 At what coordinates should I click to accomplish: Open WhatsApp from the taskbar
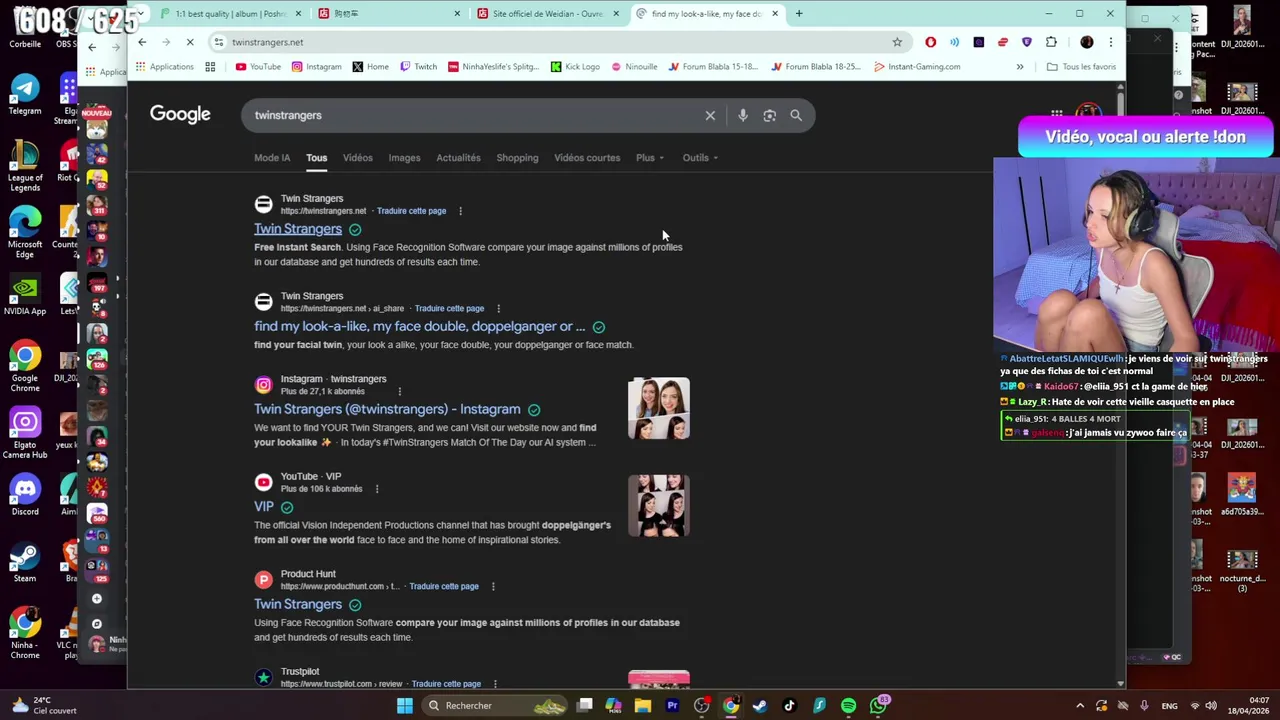coord(878,706)
